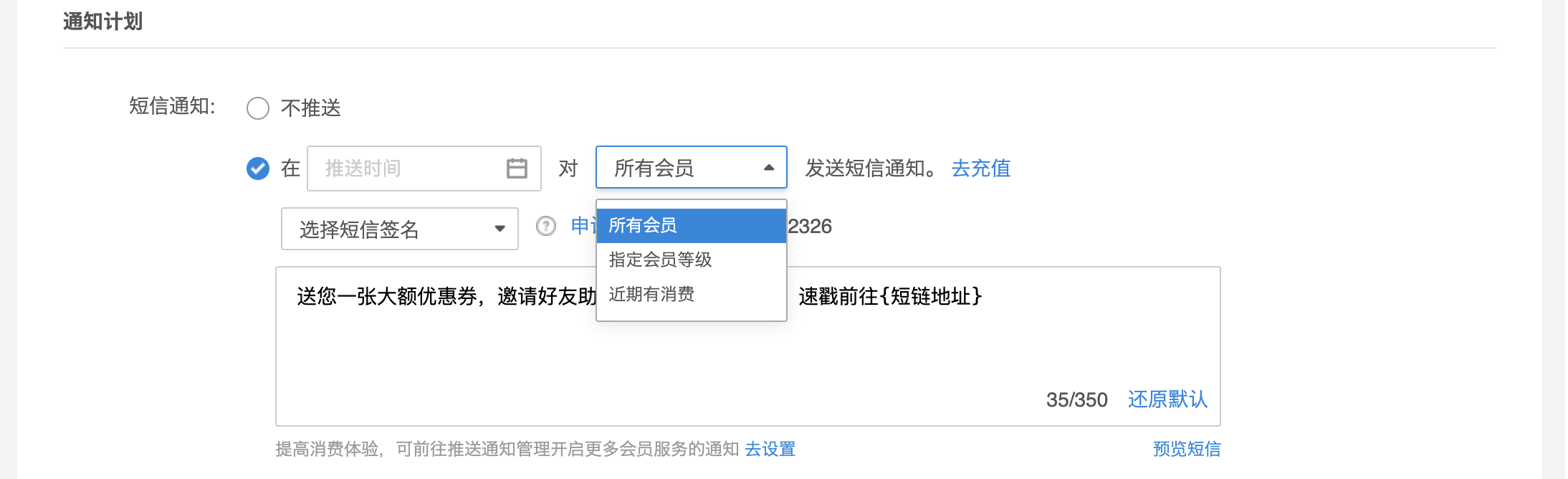Click the 通知计划 section heading
The height and width of the screenshot is (479, 1568).
[102, 22]
